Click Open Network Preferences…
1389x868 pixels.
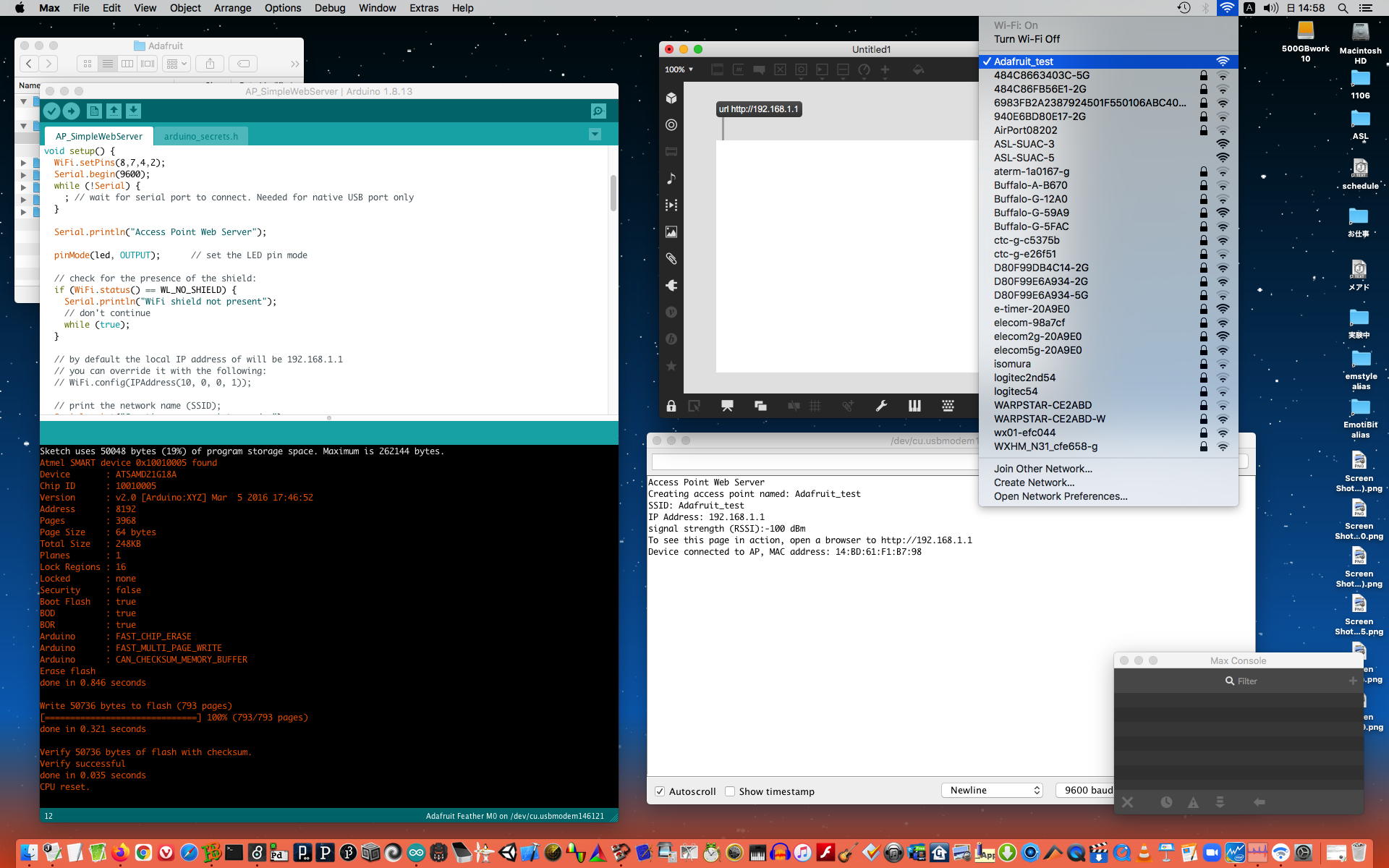coord(1060,496)
